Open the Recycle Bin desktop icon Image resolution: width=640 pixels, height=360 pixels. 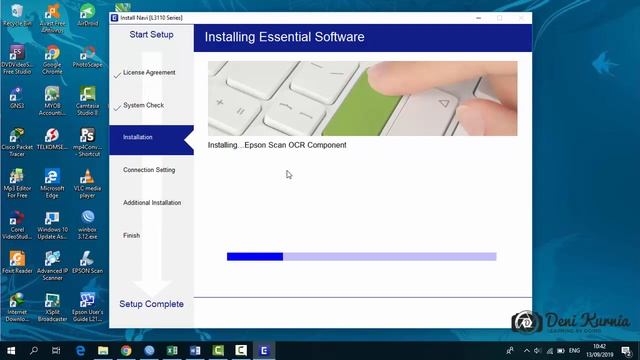tap(17, 15)
